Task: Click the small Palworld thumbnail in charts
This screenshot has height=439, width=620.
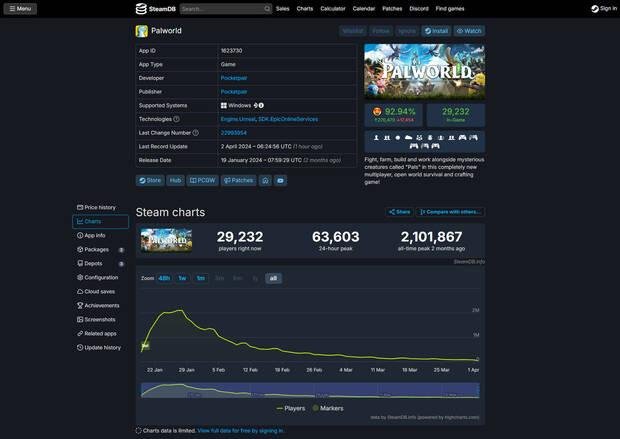Action: pyautogui.click(x=166, y=240)
